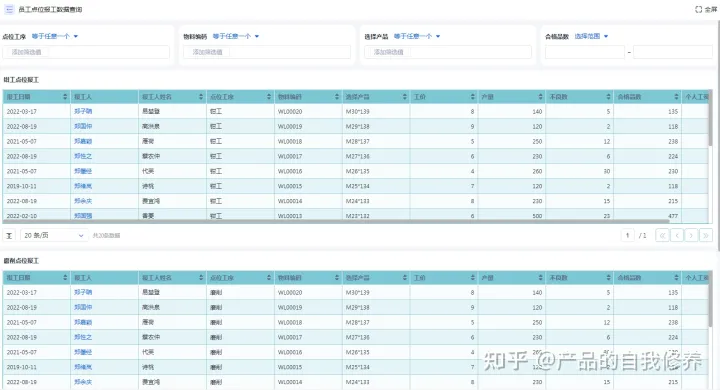Focus the 点检工序 filter value input
This screenshot has width=720, height=390.
(86, 52)
